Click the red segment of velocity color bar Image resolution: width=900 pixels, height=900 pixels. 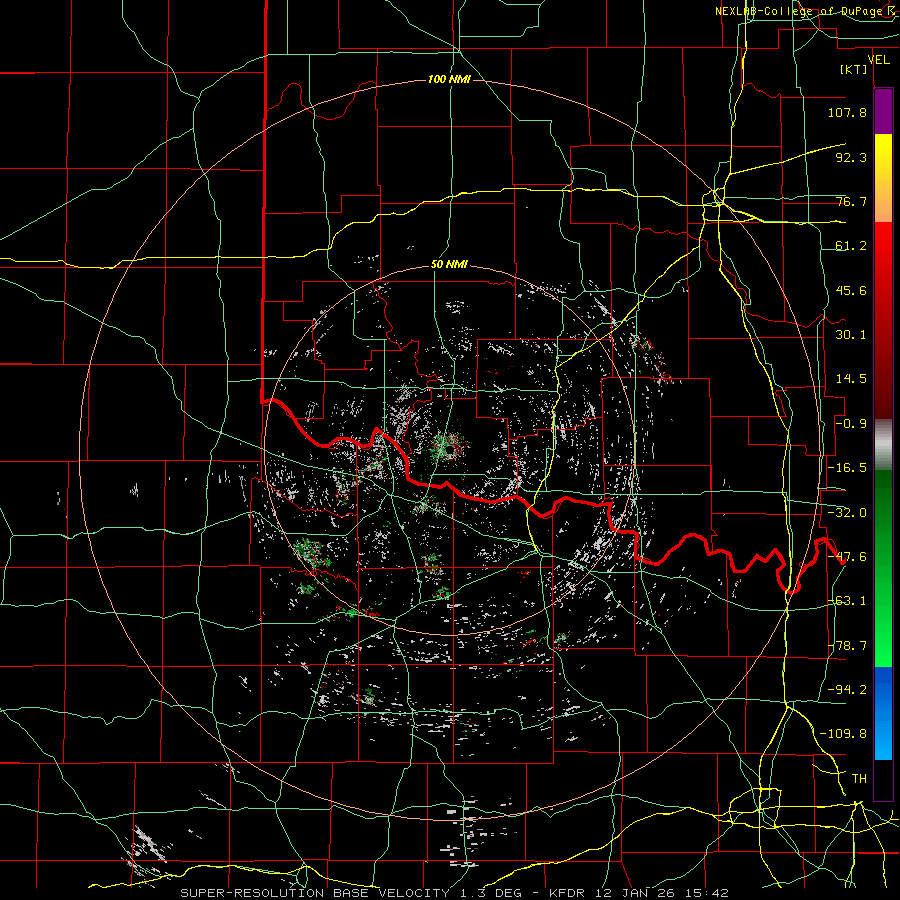coord(883,320)
